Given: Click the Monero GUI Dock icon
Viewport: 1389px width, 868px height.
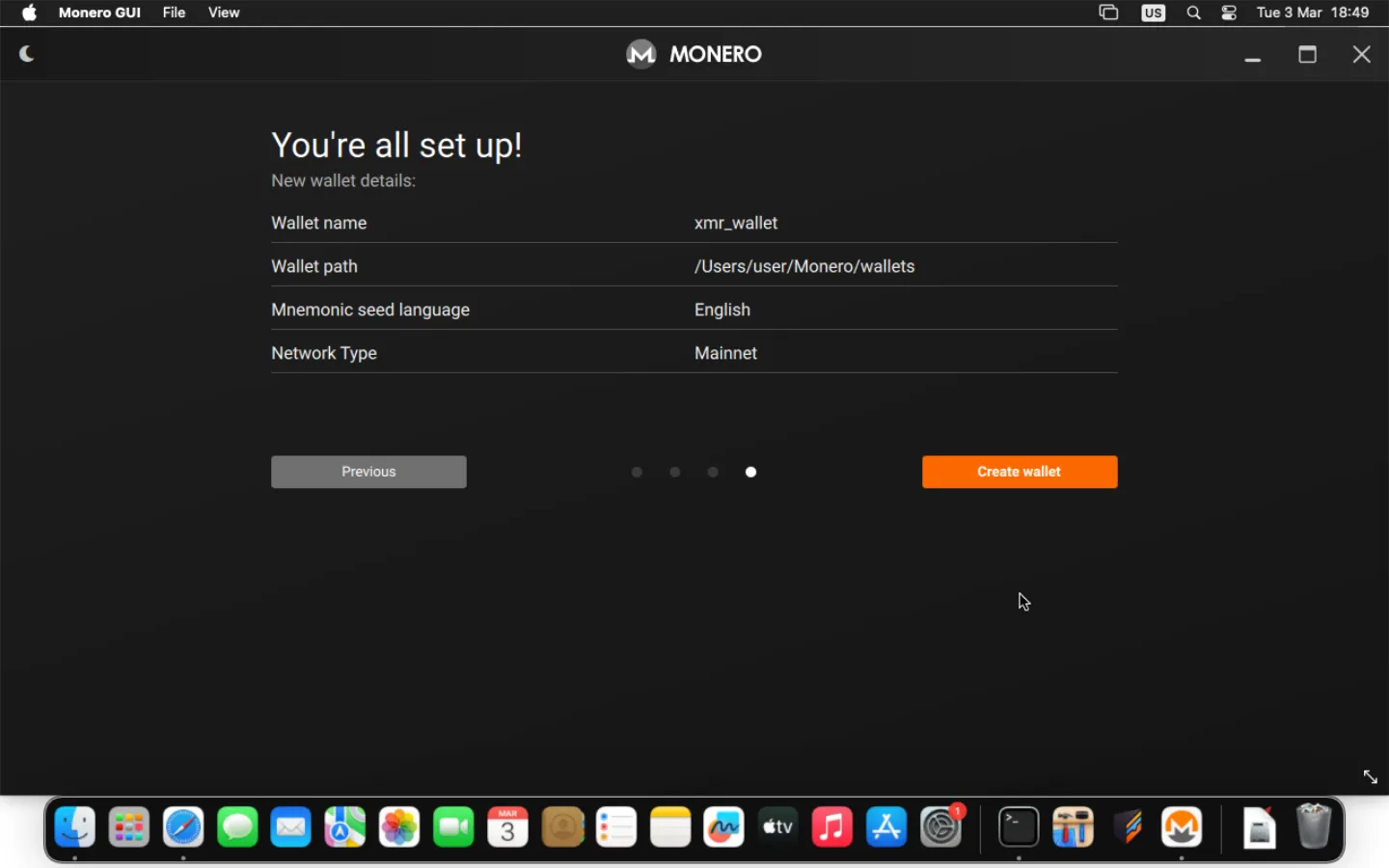Looking at the screenshot, I should tap(1182, 827).
